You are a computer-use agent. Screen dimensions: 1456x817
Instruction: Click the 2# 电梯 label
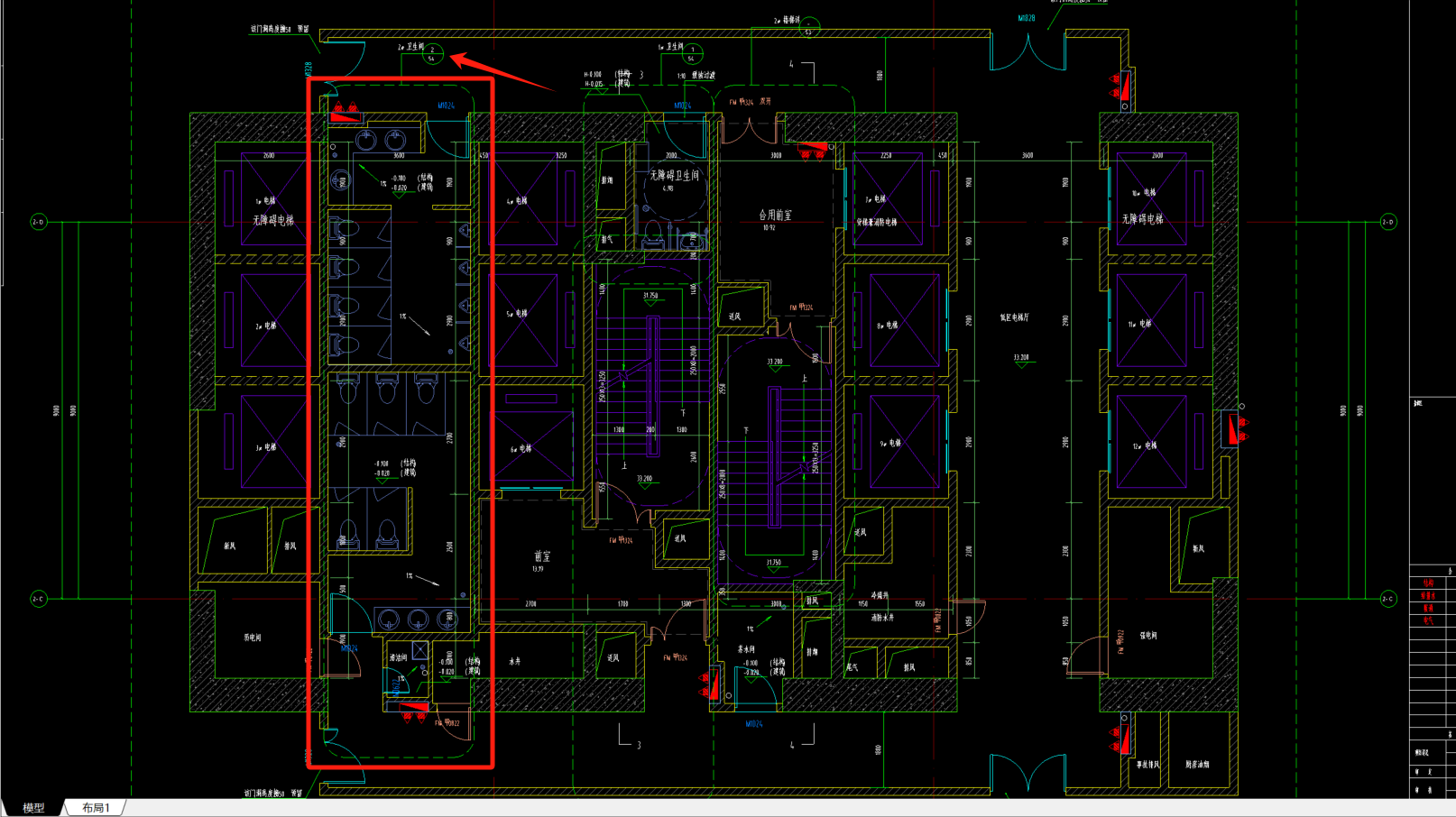265,326
